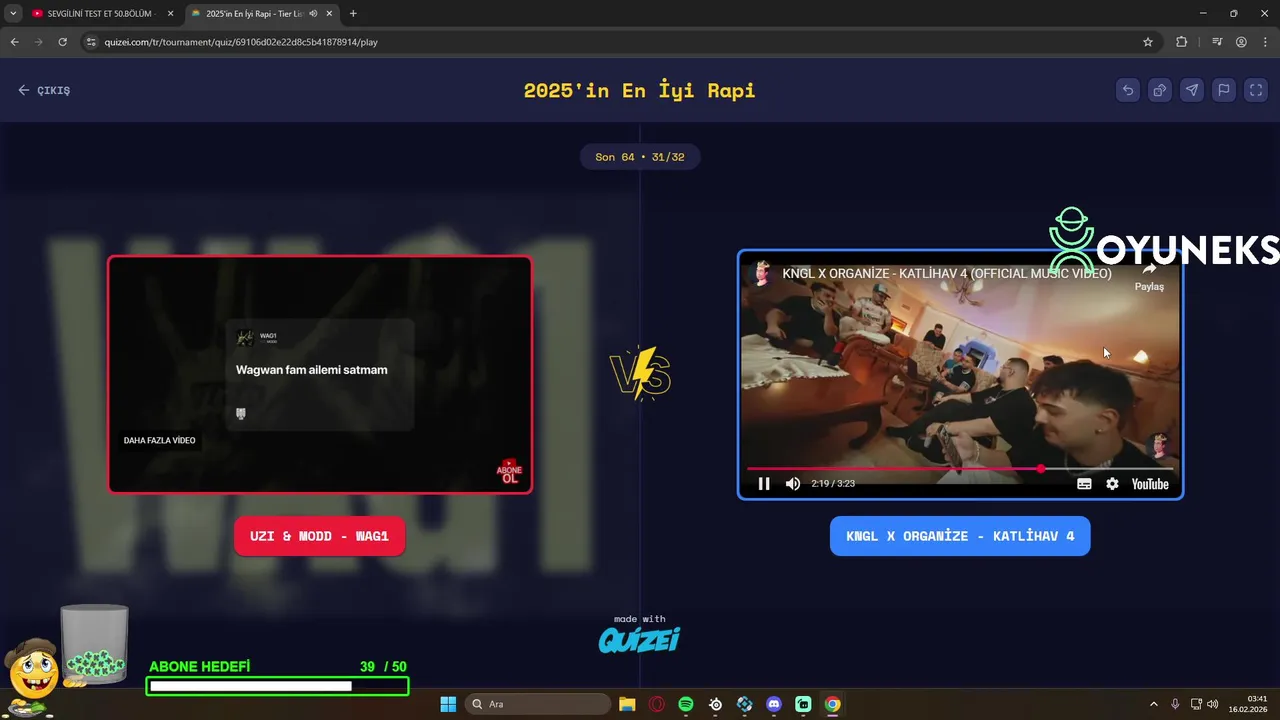The width and height of the screenshot is (1280, 720).
Task: Toggle subtitles on the YouTube player
Action: 1084,484
